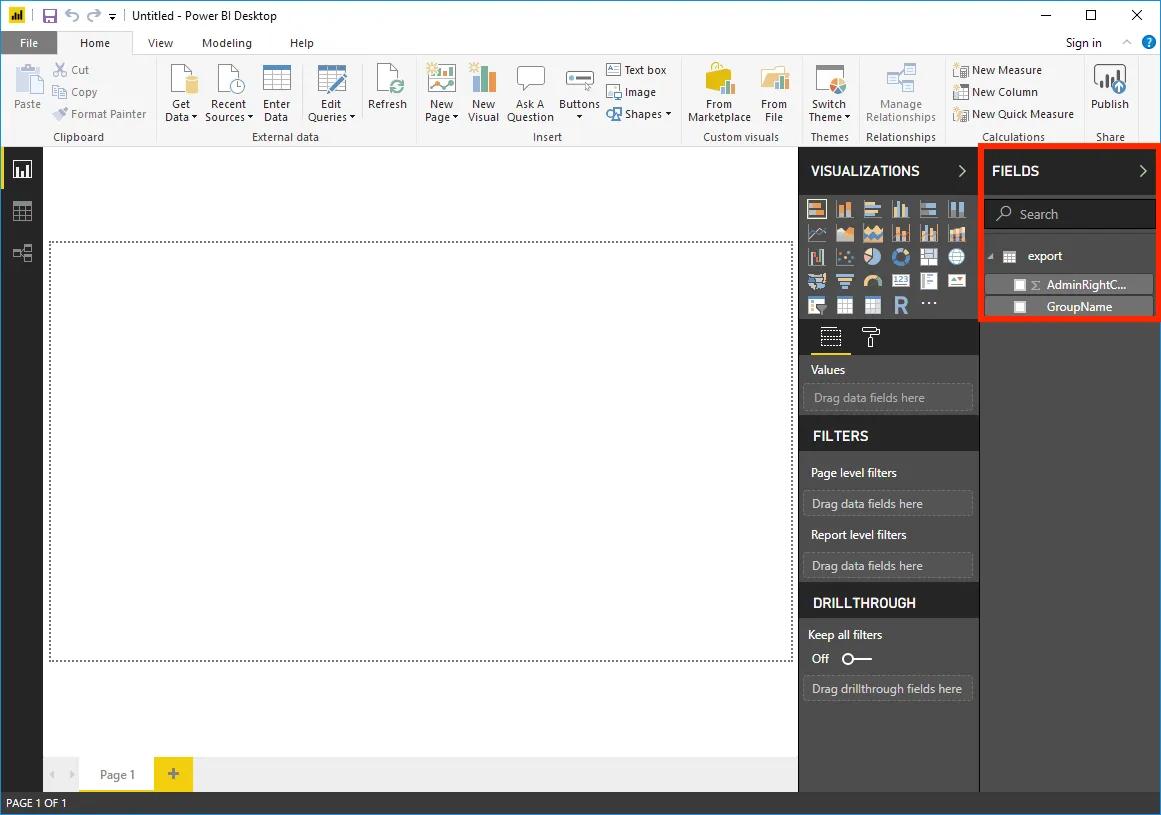
Task: Insert a Scatter chart visual
Action: [844, 257]
